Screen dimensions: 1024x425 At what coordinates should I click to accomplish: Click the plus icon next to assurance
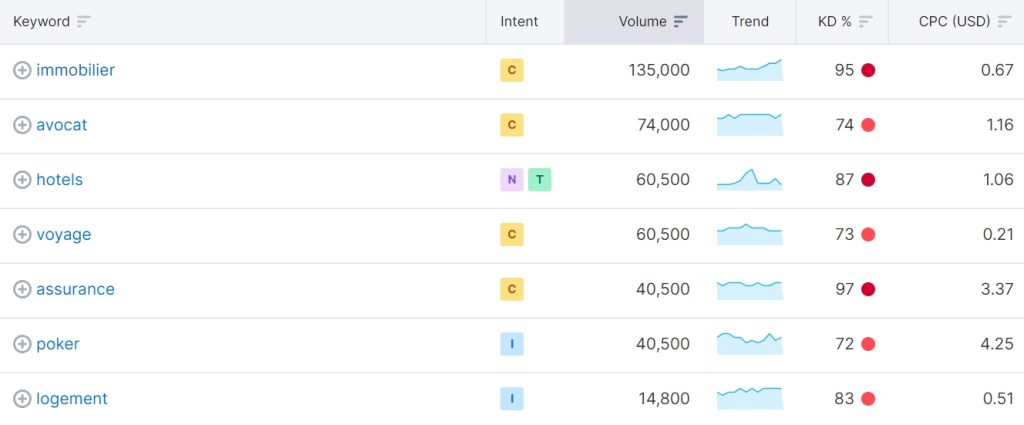pos(22,289)
